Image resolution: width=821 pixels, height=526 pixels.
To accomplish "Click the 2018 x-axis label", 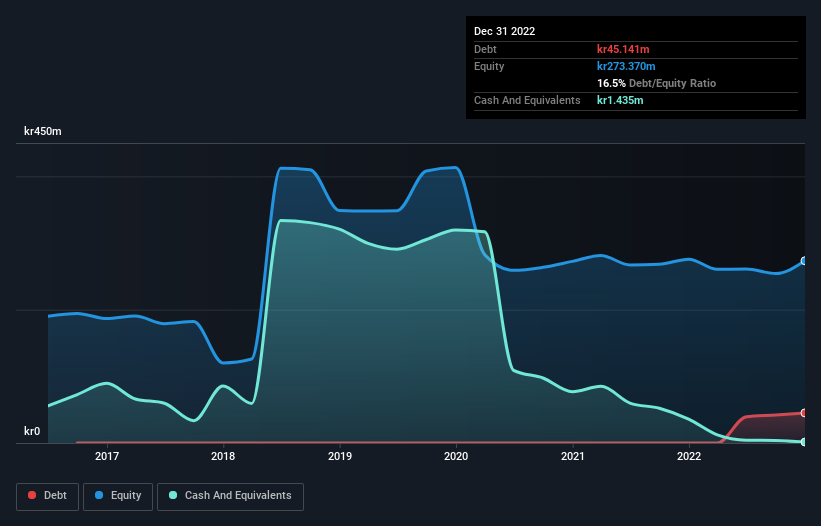I will 223,456.
